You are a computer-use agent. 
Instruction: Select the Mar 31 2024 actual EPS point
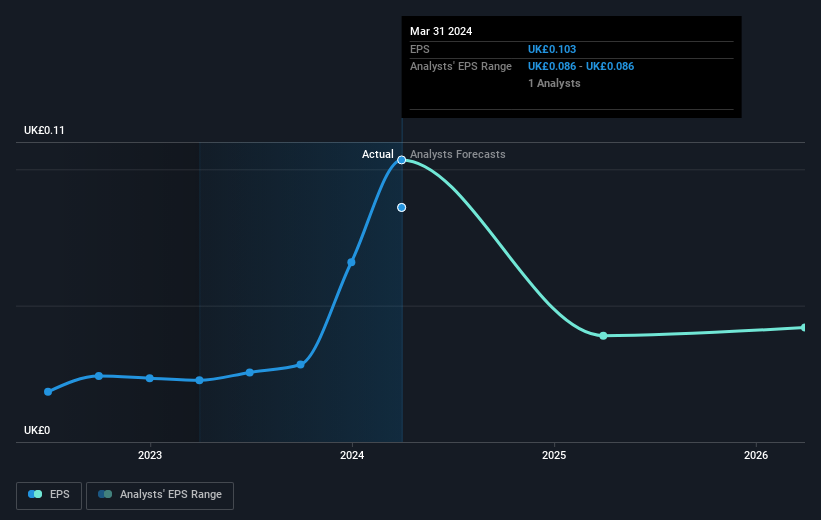tap(402, 160)
